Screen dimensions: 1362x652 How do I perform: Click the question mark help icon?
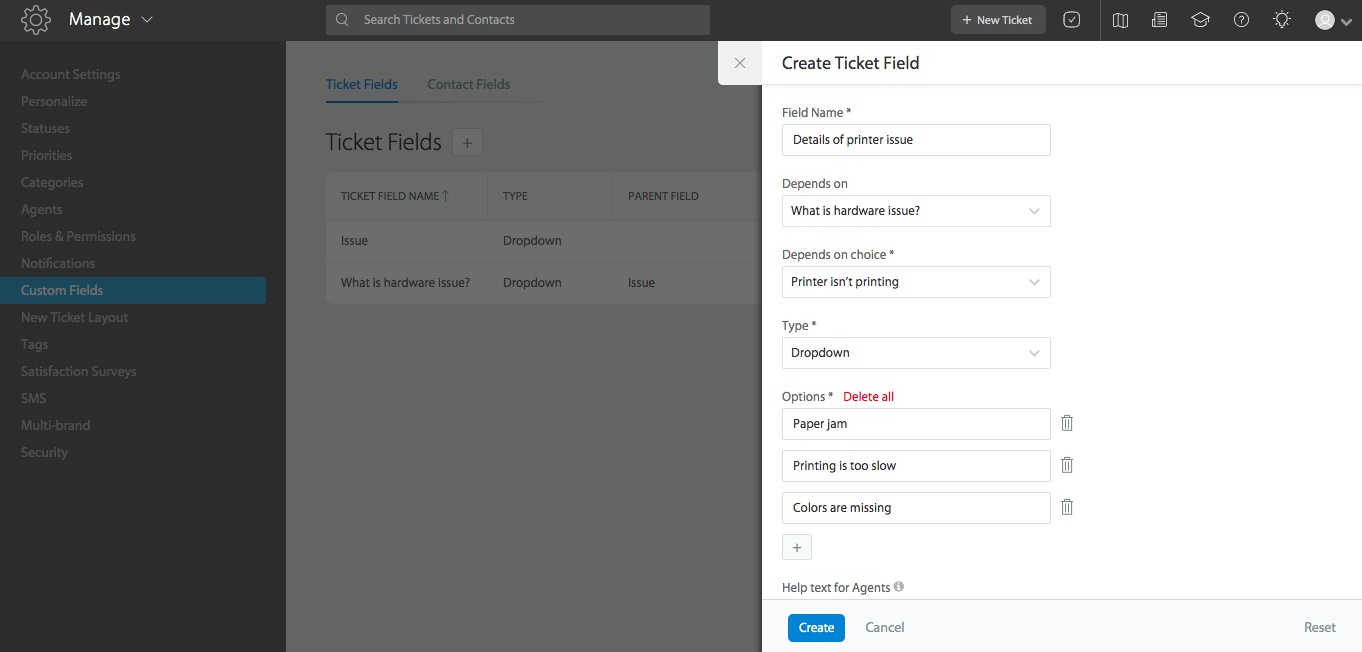1241,19
